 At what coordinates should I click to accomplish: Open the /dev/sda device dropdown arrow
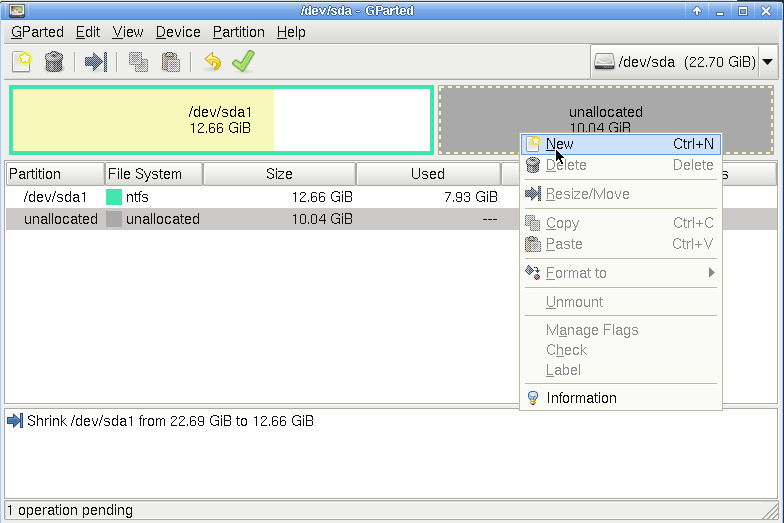click(x=768, y=62)
